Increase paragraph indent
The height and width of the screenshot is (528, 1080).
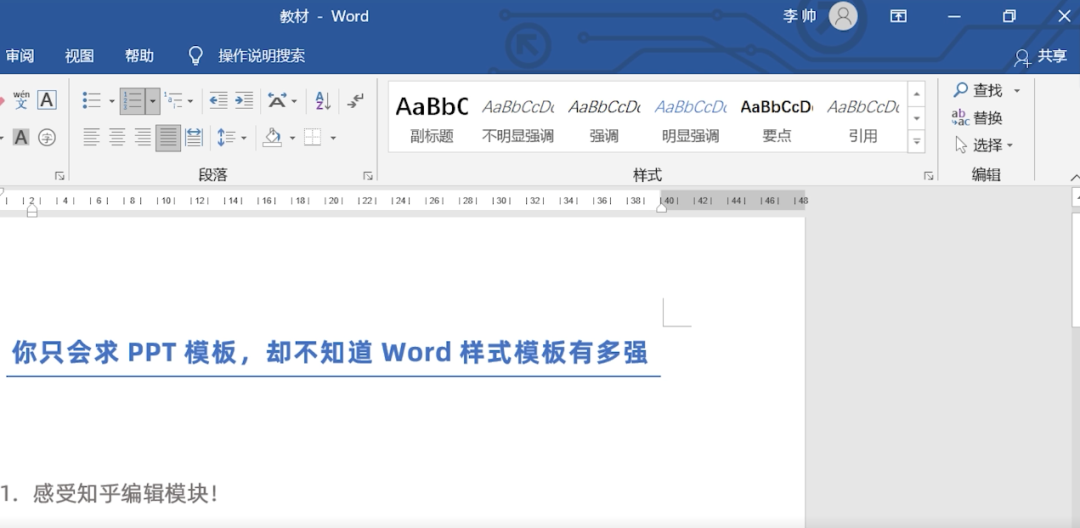[x=244, y=101]
